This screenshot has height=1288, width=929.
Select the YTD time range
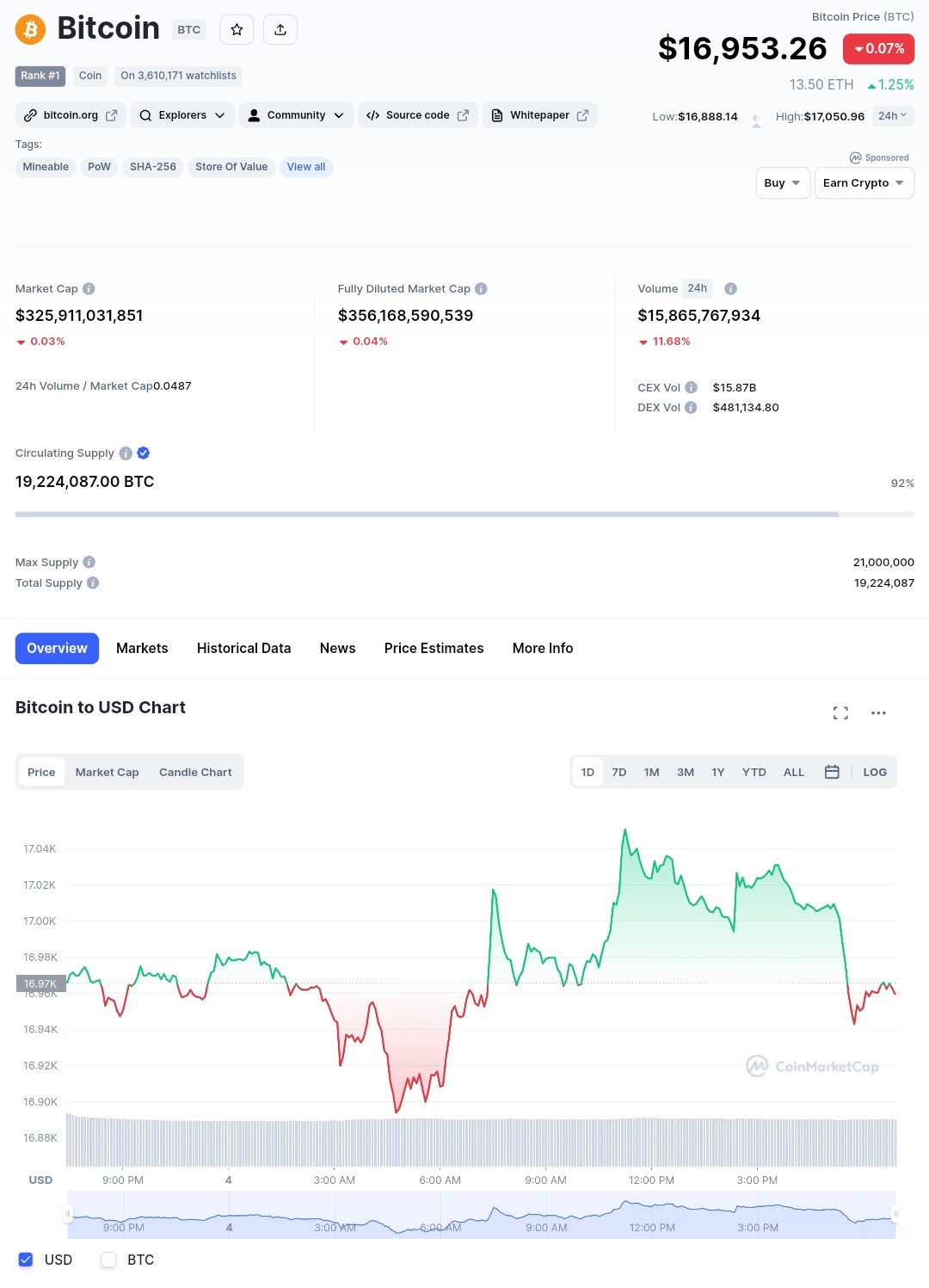tap(754, 773)
